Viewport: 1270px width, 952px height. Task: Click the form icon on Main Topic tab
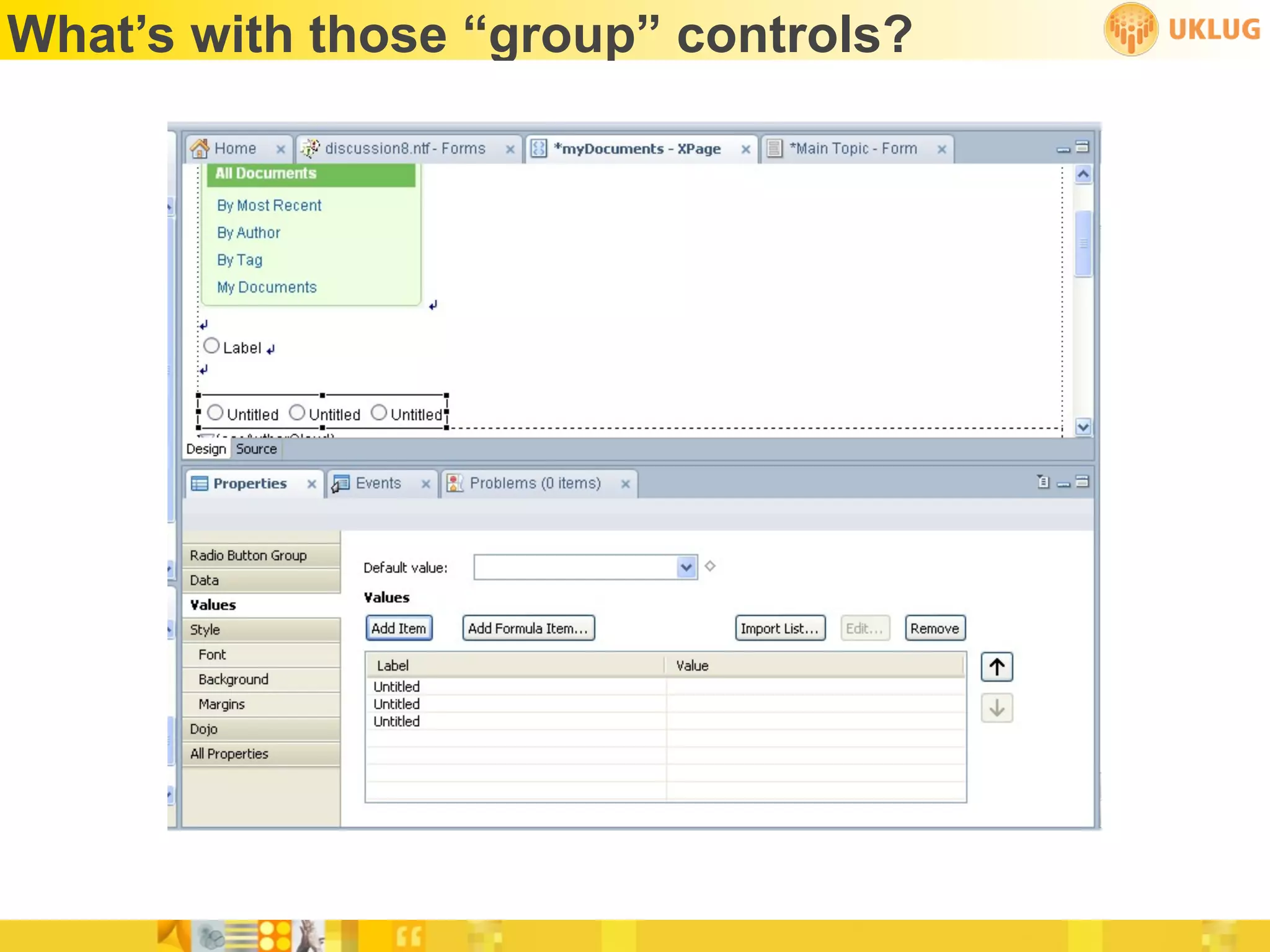775,149
